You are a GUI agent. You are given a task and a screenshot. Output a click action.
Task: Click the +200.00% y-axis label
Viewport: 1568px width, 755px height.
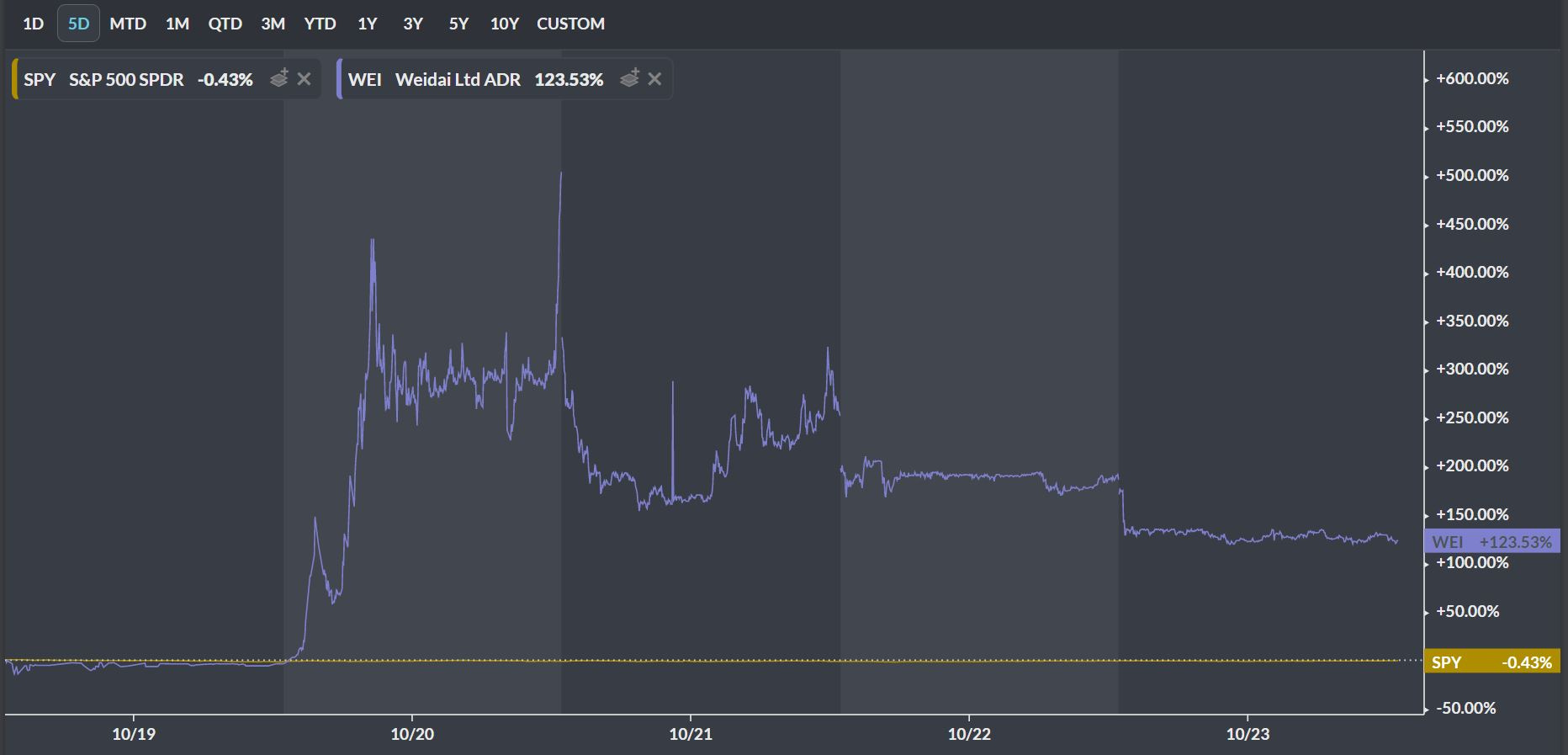click(1472, 465)
